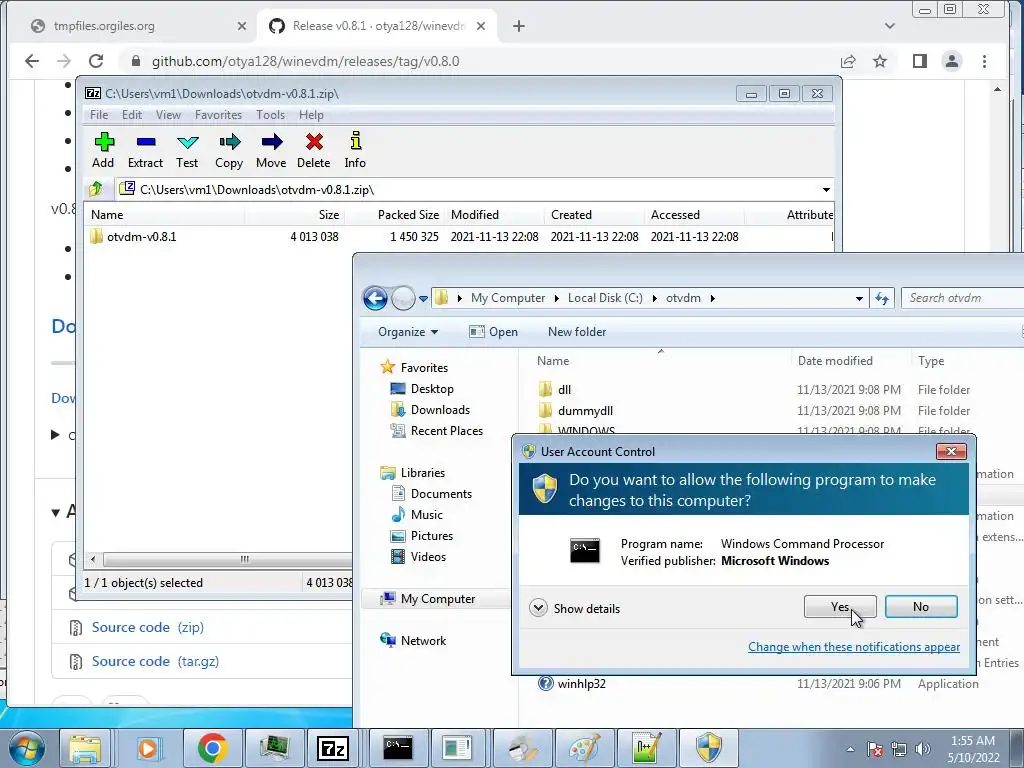
Task: Share this page from Chrome address bar
Action: click(848, 61)
